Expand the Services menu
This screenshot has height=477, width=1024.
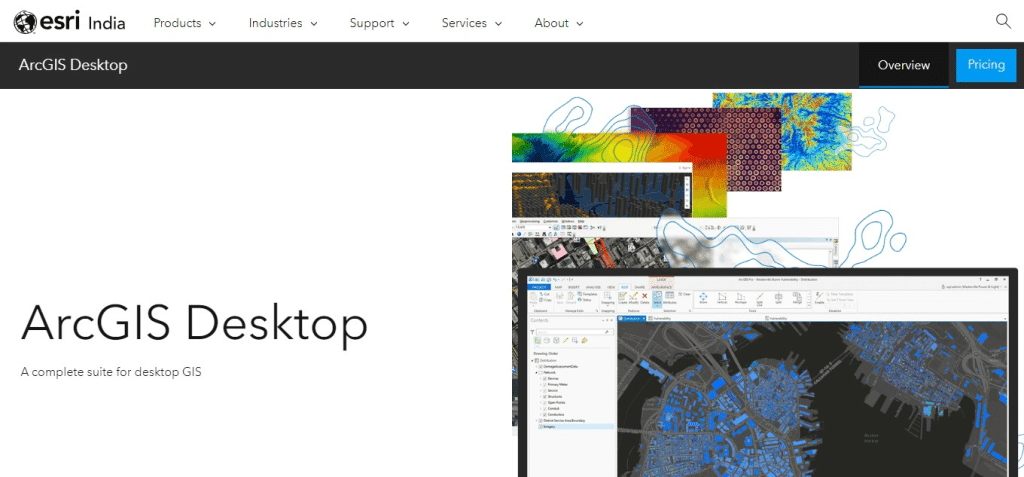[472, 23]
